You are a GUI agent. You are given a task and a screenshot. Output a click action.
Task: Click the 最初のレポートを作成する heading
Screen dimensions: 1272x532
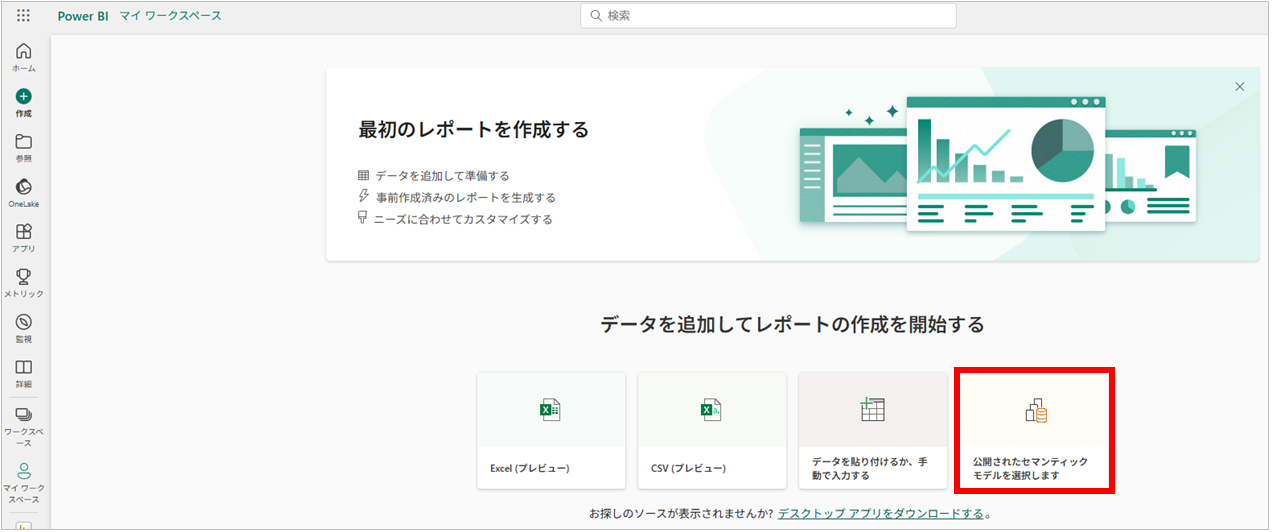coord(474,130)
